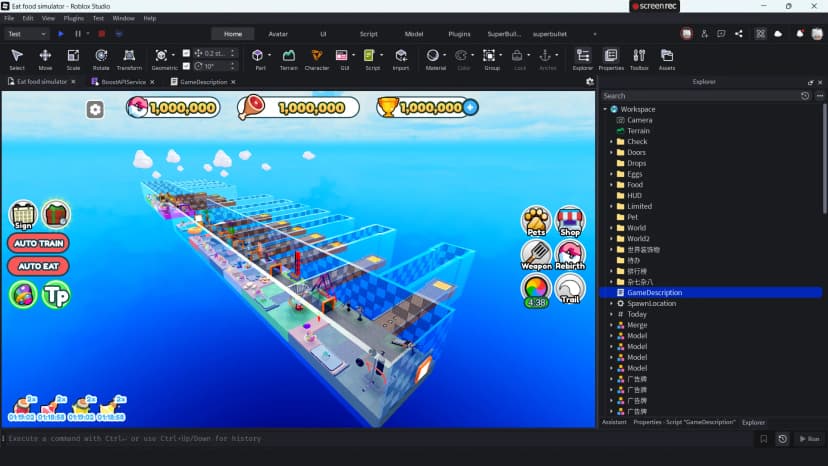Expand the World2 folder
Screen dimensions: 828x466
point(611,239)
